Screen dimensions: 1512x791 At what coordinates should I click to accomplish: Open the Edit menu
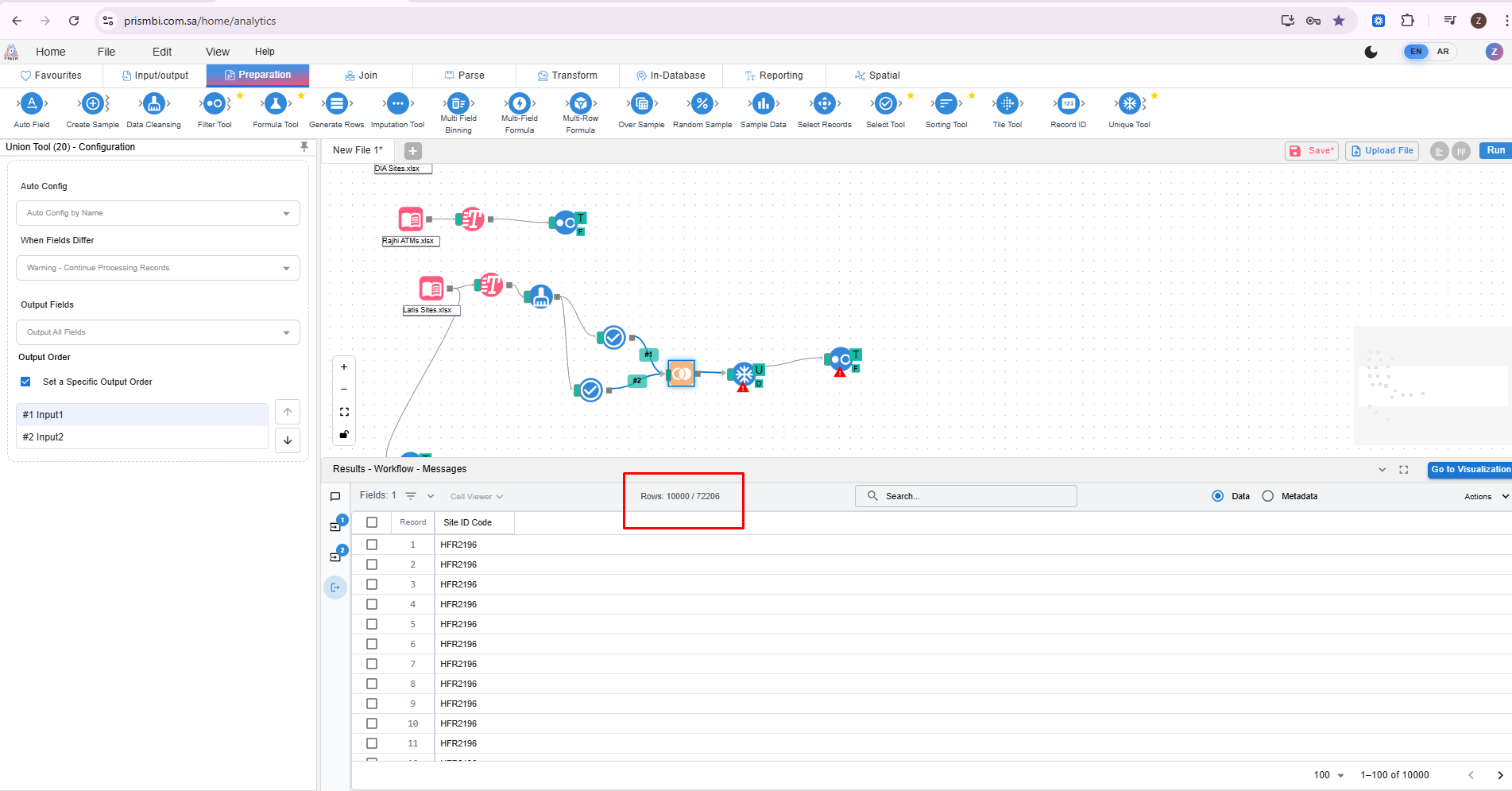pos(162,52)
